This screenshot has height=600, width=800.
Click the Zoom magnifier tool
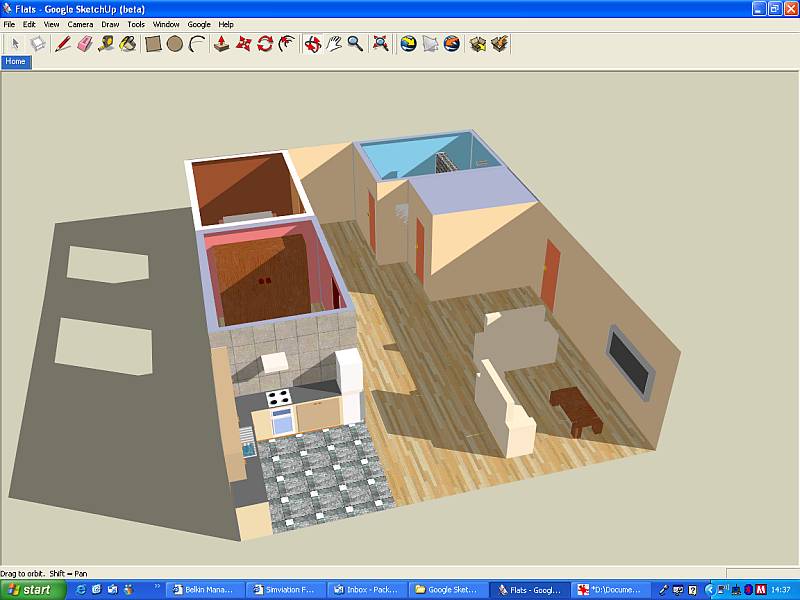tap(355, 44)
